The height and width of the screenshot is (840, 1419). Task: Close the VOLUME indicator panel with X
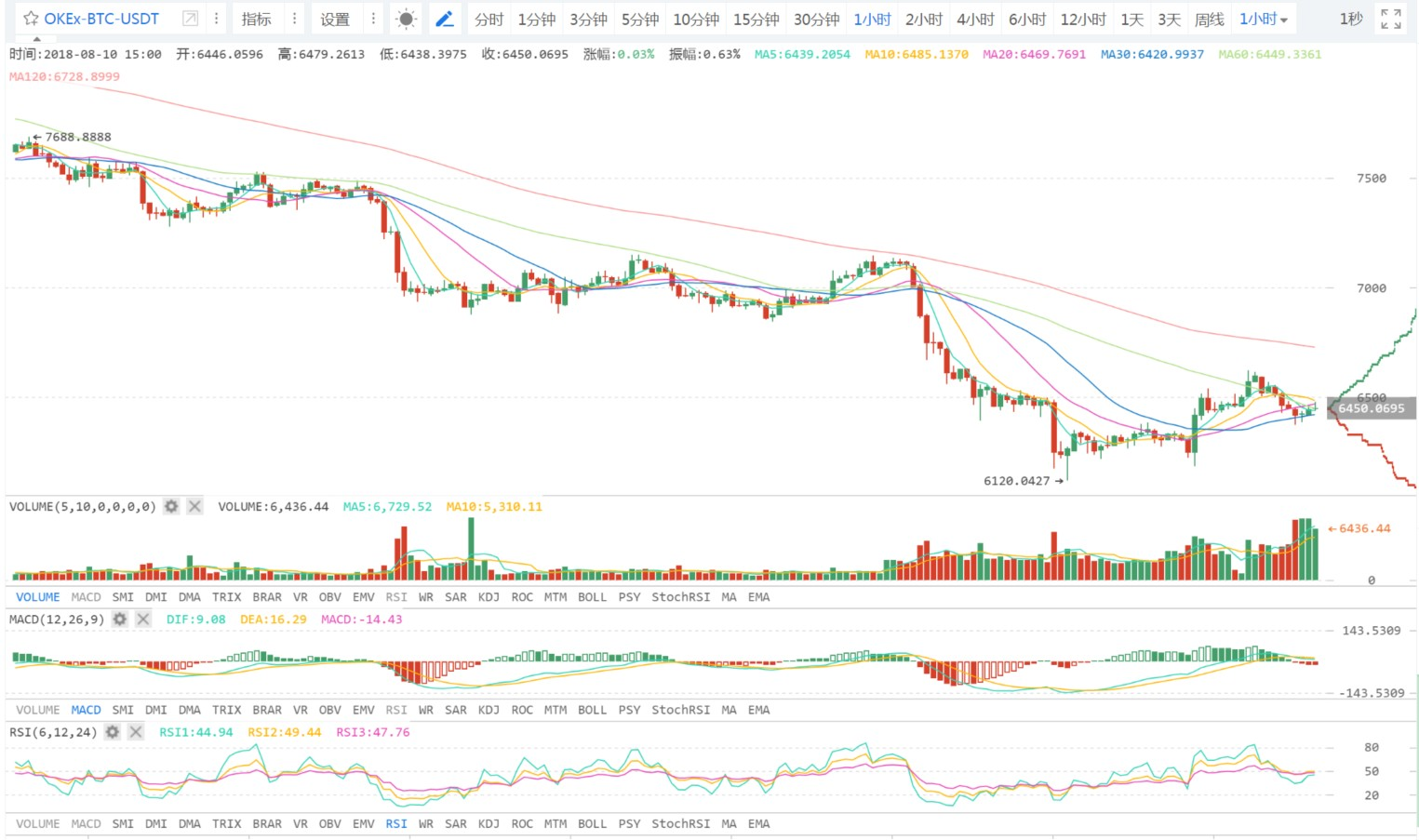pos(194,506)
